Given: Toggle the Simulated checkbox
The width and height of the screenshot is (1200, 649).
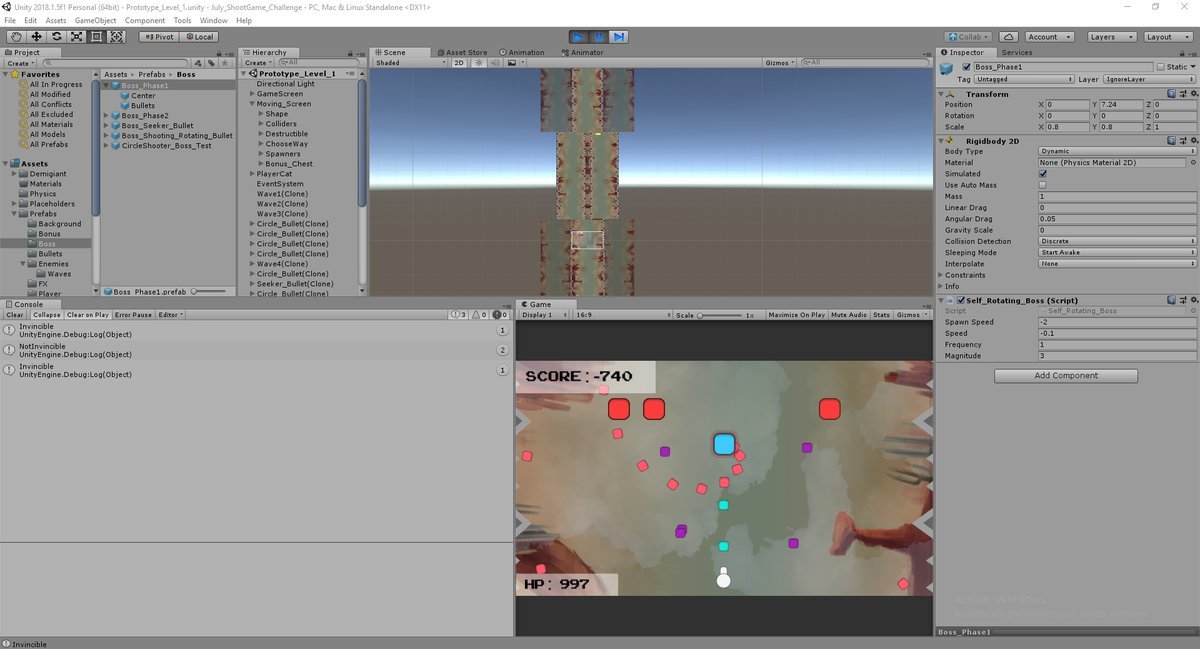Looking at the screenshot, I should click(1043, 174).
